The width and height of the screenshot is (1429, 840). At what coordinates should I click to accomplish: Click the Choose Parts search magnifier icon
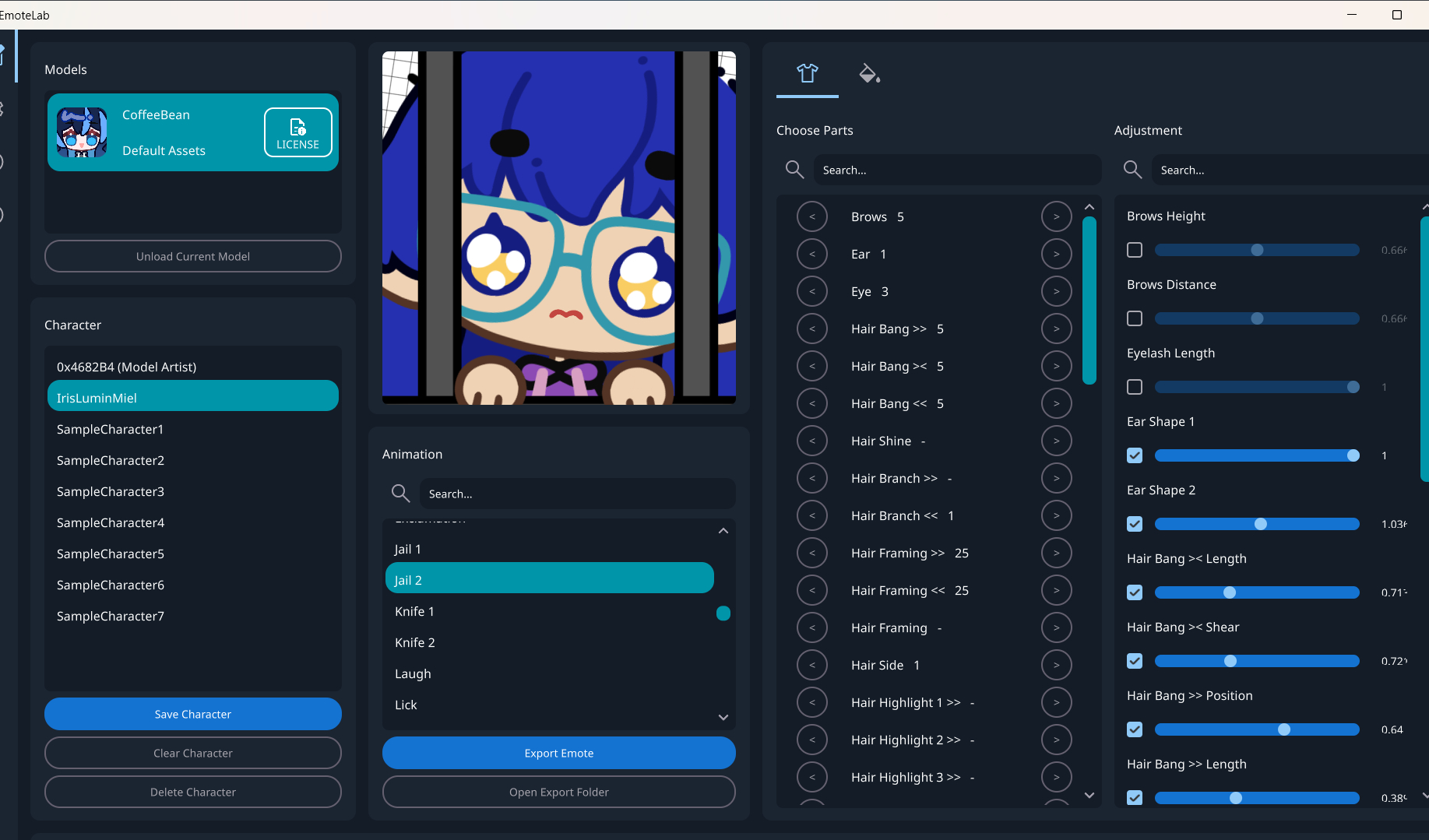click(x=794, y=170)
